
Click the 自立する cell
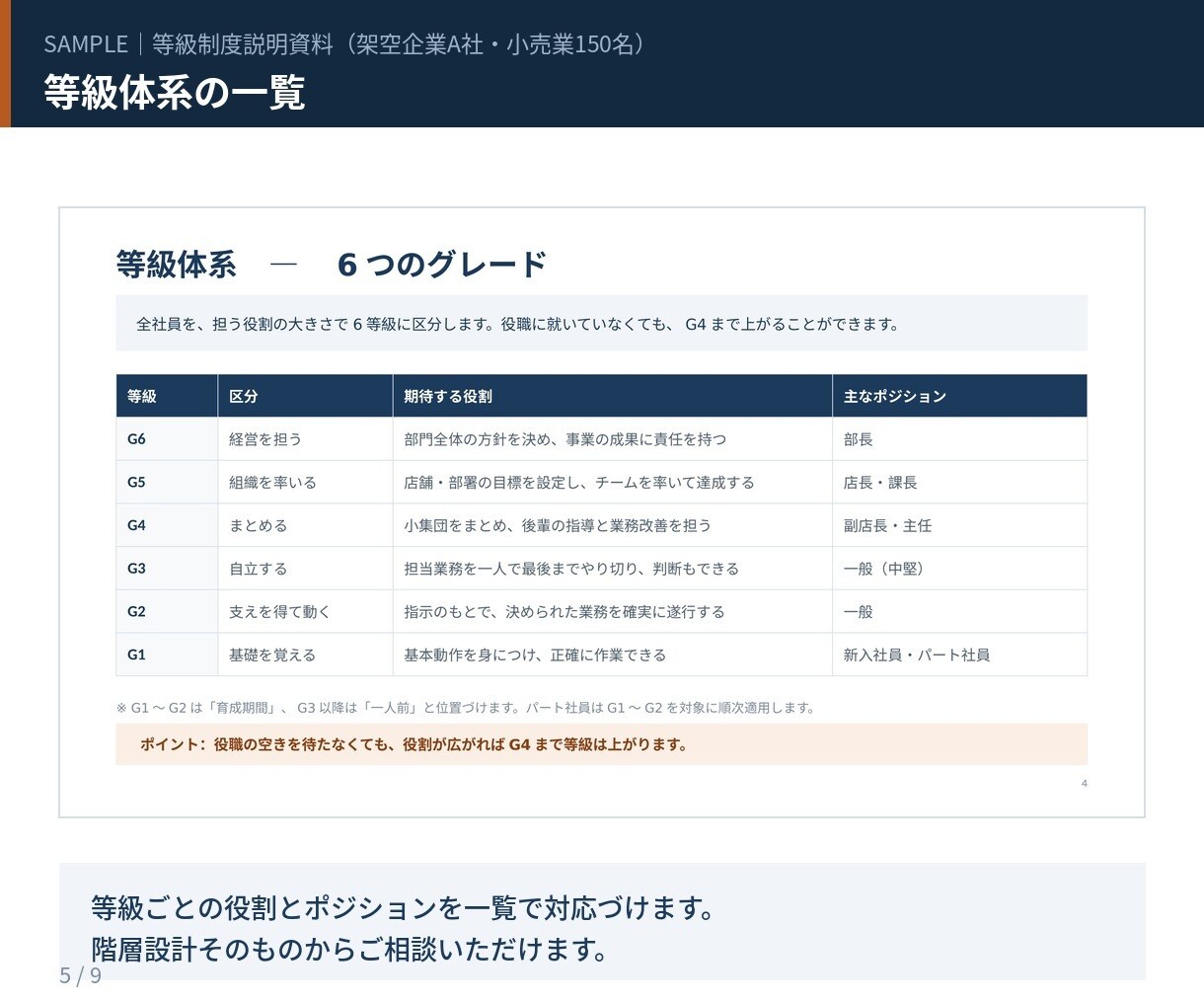coord(305,569)
